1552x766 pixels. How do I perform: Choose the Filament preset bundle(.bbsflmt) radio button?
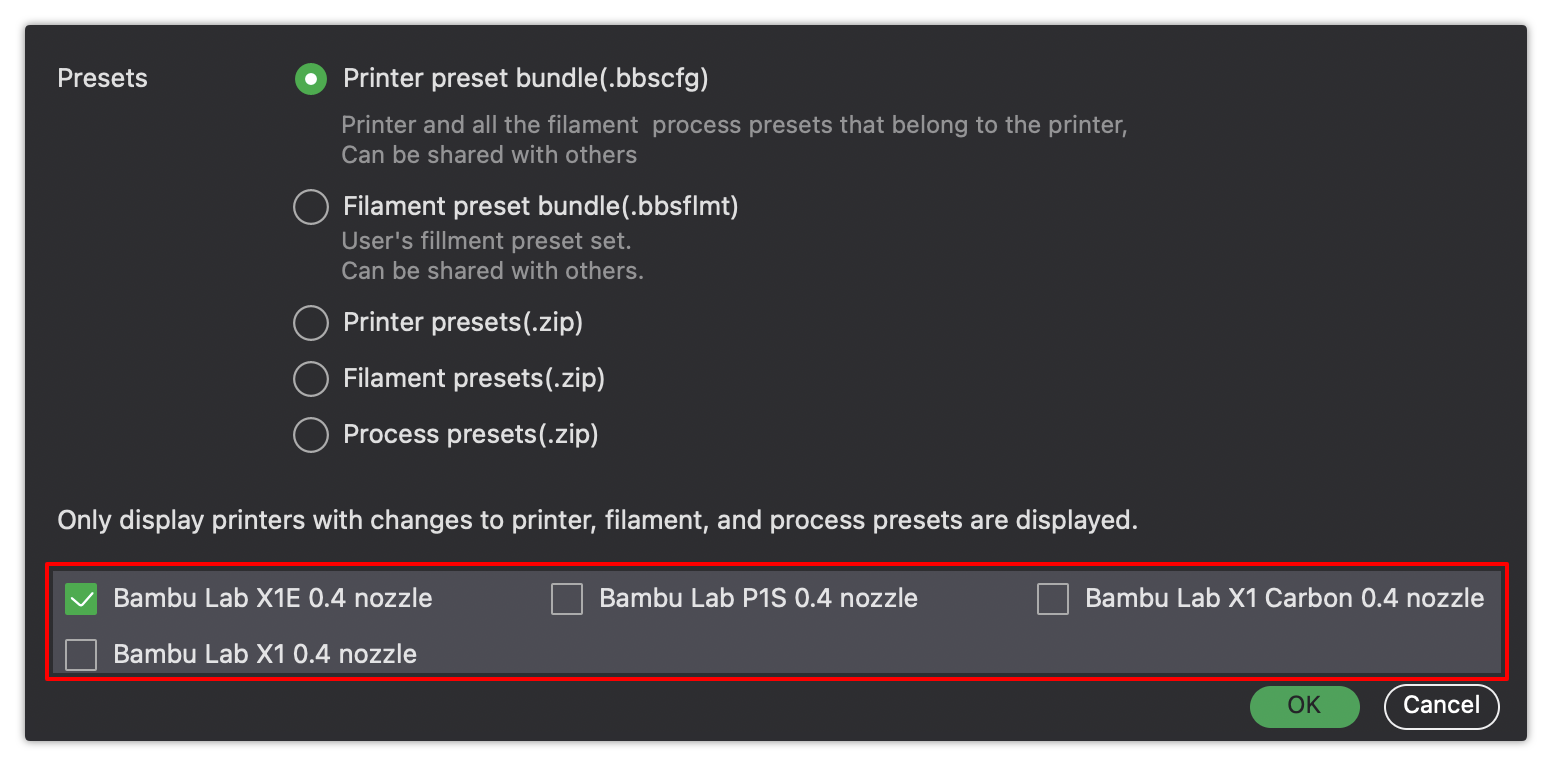click(x=311, y=207)
